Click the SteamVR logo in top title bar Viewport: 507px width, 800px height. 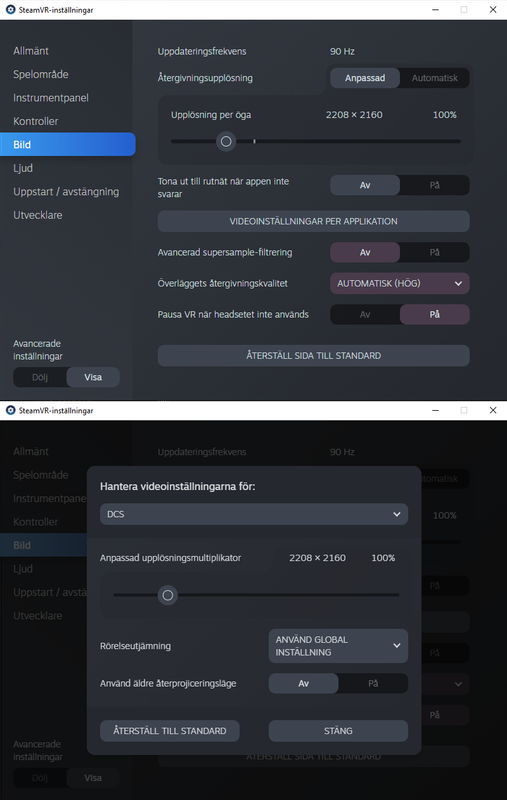(10, 10)
